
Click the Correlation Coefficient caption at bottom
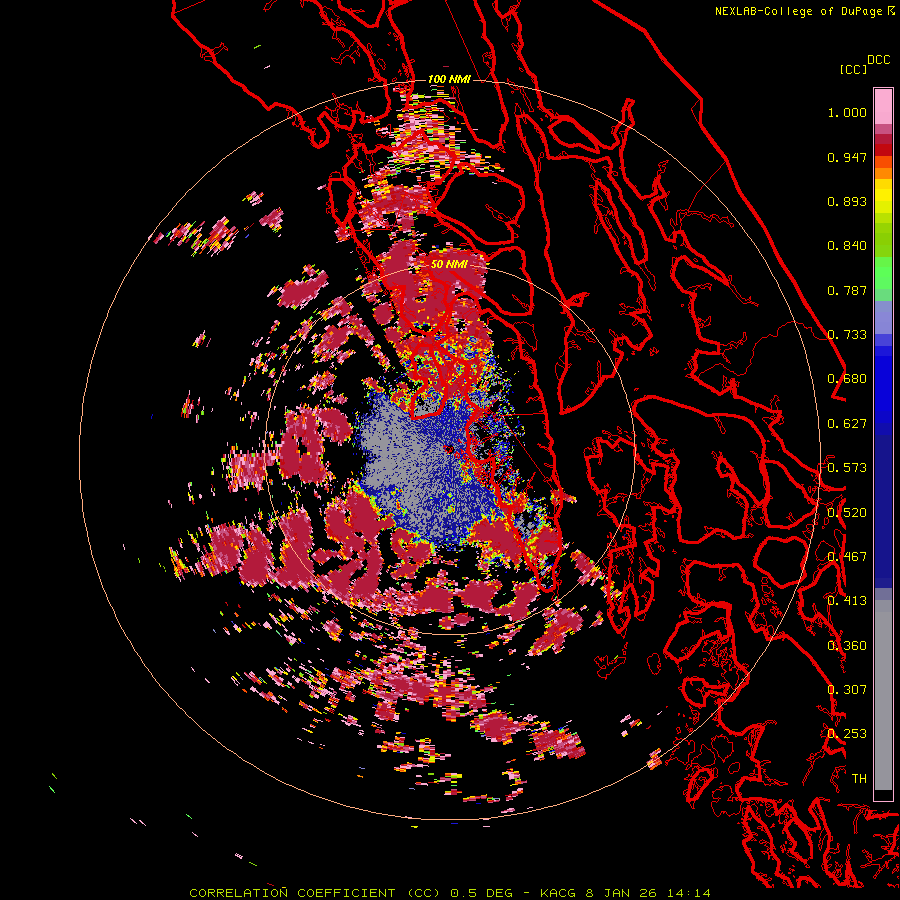(449, 893)
